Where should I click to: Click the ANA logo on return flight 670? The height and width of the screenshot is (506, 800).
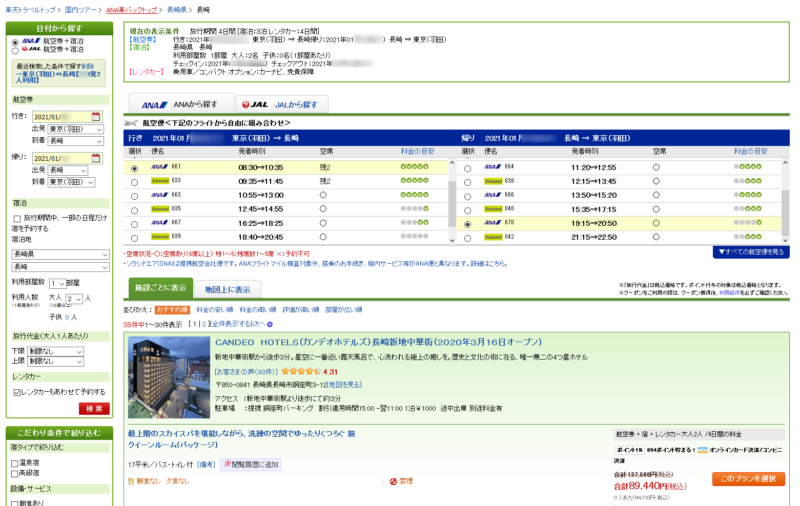[492, 223]
